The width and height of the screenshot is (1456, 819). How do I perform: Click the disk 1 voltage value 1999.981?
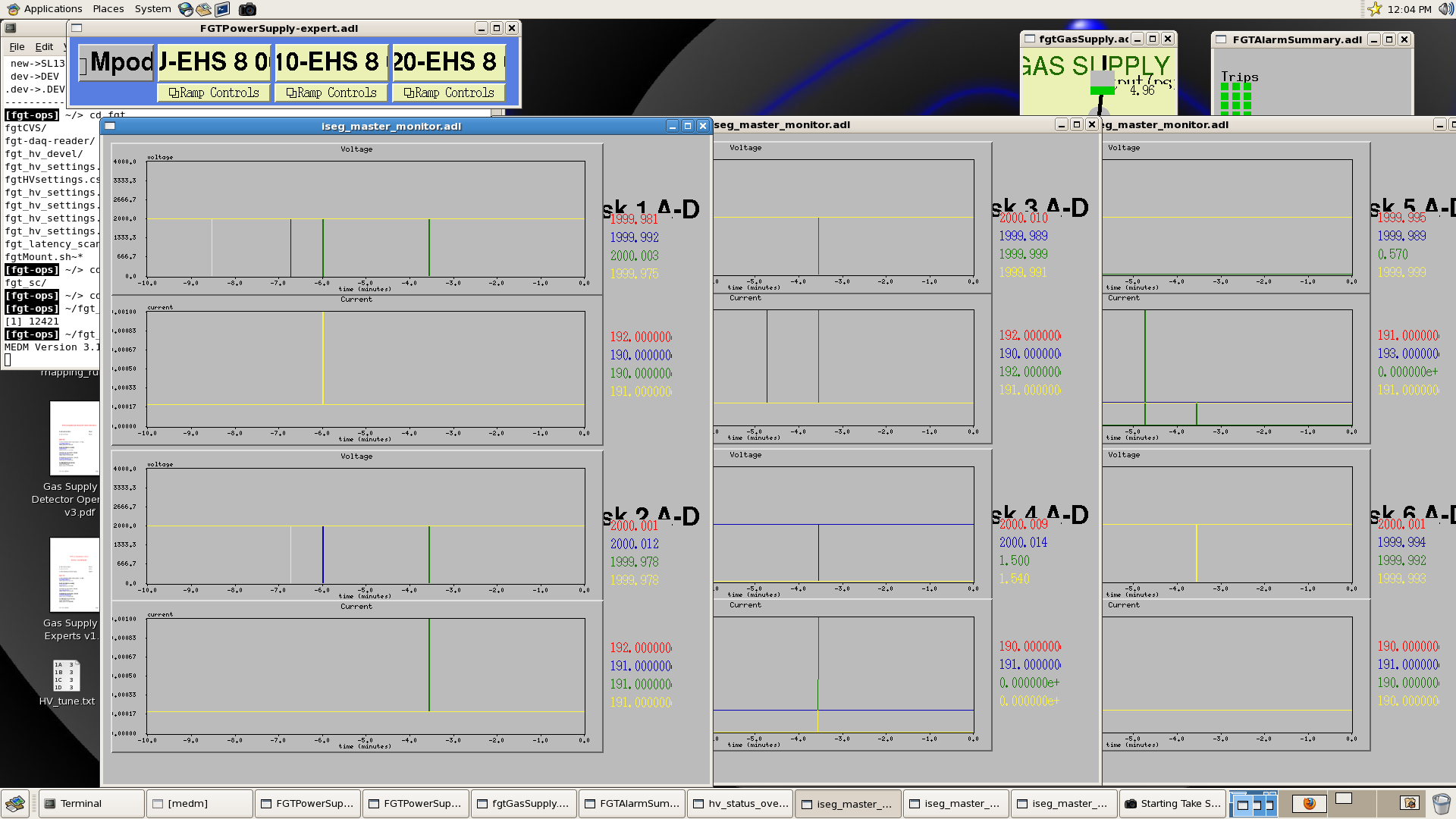coord(634,219)
